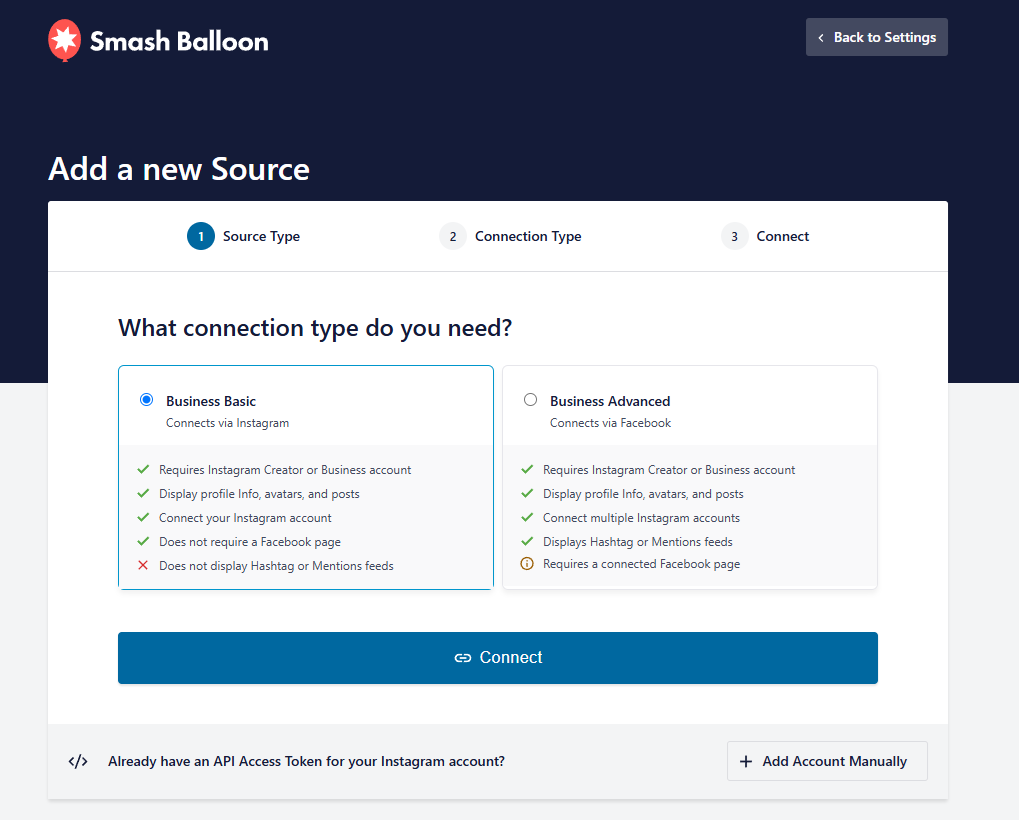
Task: Click the green checkmark beside Connect multiple Instagram accounts
Action: [527, 518]
